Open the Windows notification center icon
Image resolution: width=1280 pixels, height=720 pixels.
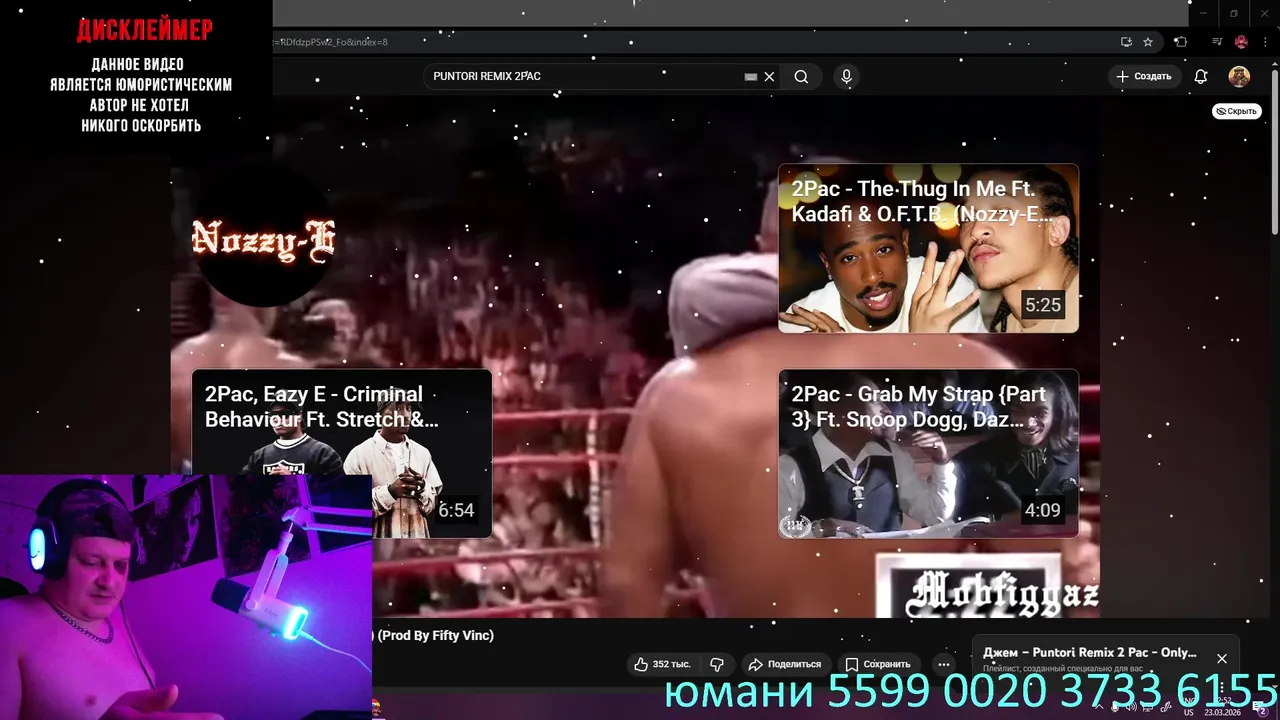(x=1262, y=708)
